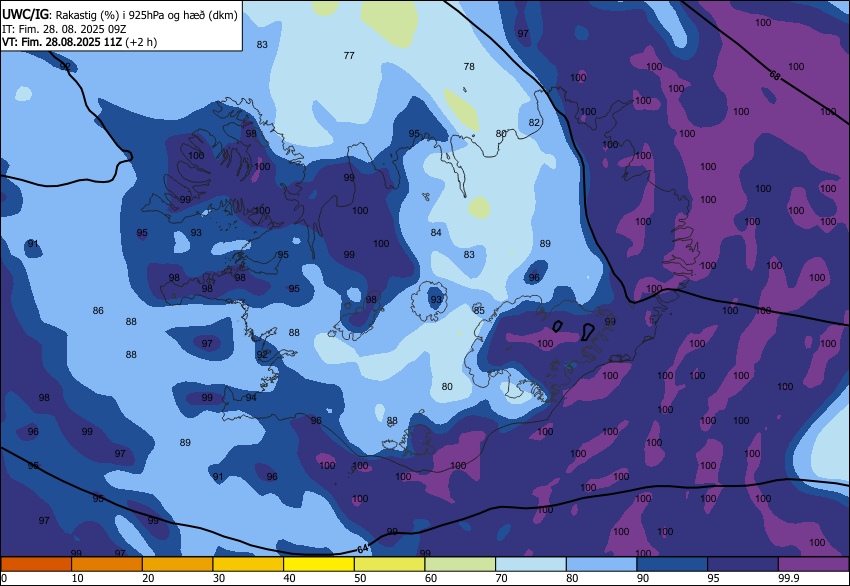Click the '68' height contour label
This screenshot has width=850, height=586.
pyautogui.click(x=775, y=75)
